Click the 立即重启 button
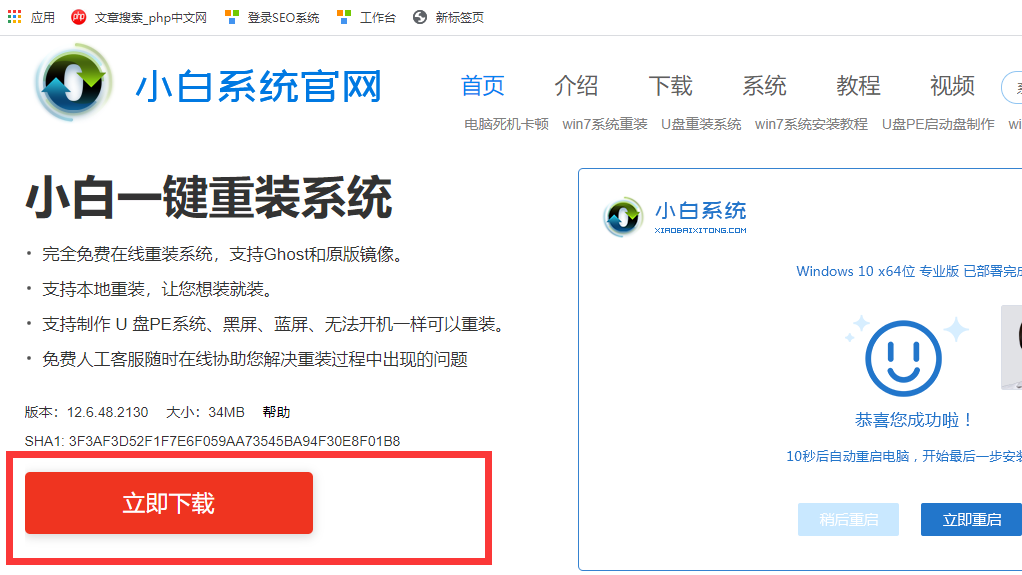The width and height of the screenshot is (1022, 575). [971, 520]
